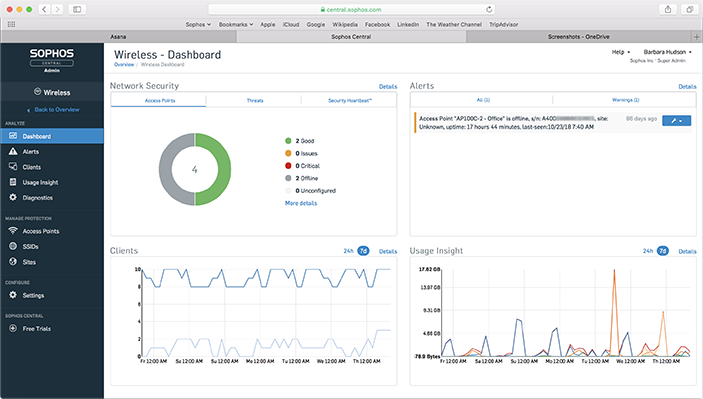Switch to the Asana browser tab
703x399 pixels.
[118, 37]
